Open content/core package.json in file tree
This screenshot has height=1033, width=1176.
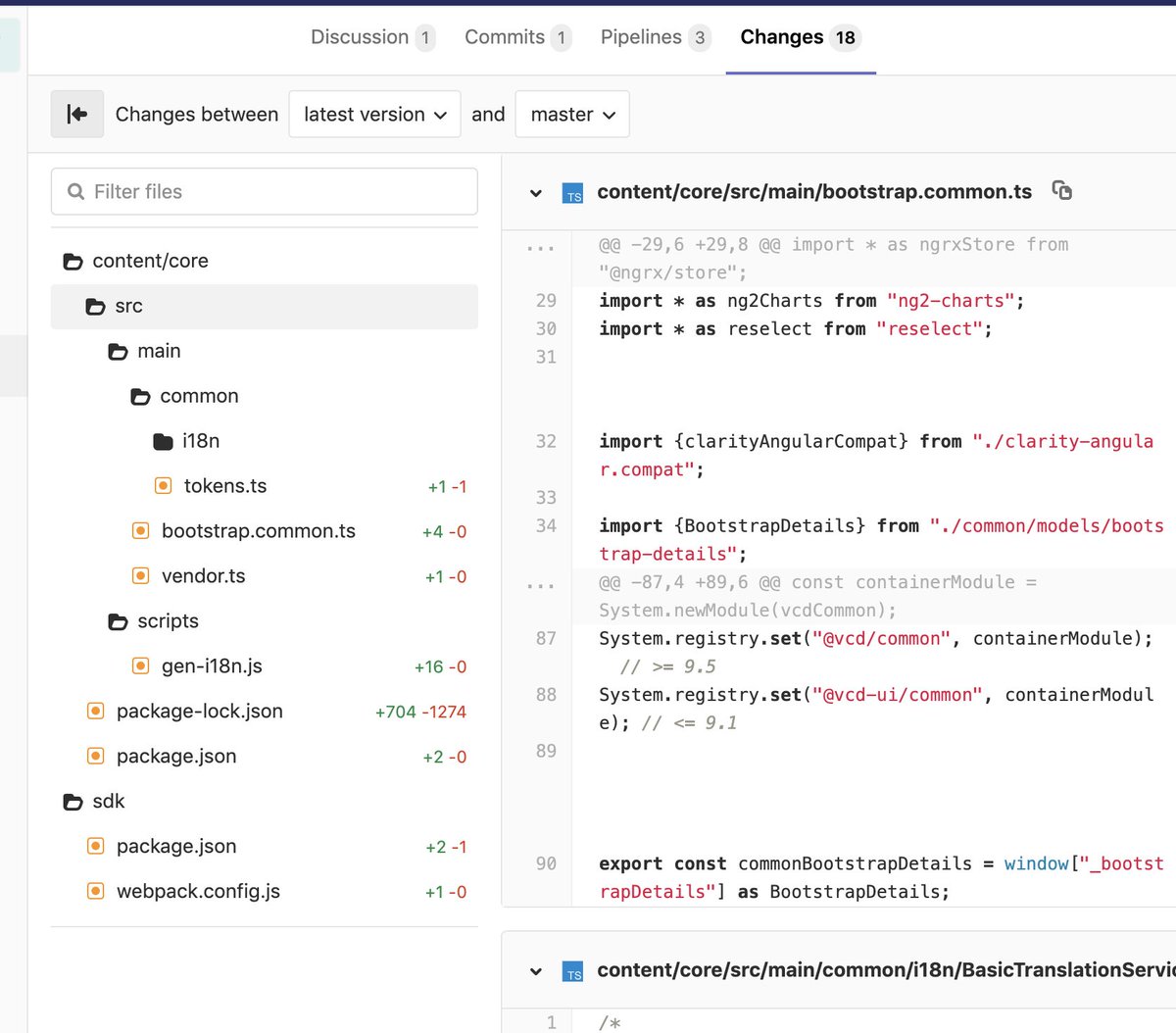[x=176, y=757]
